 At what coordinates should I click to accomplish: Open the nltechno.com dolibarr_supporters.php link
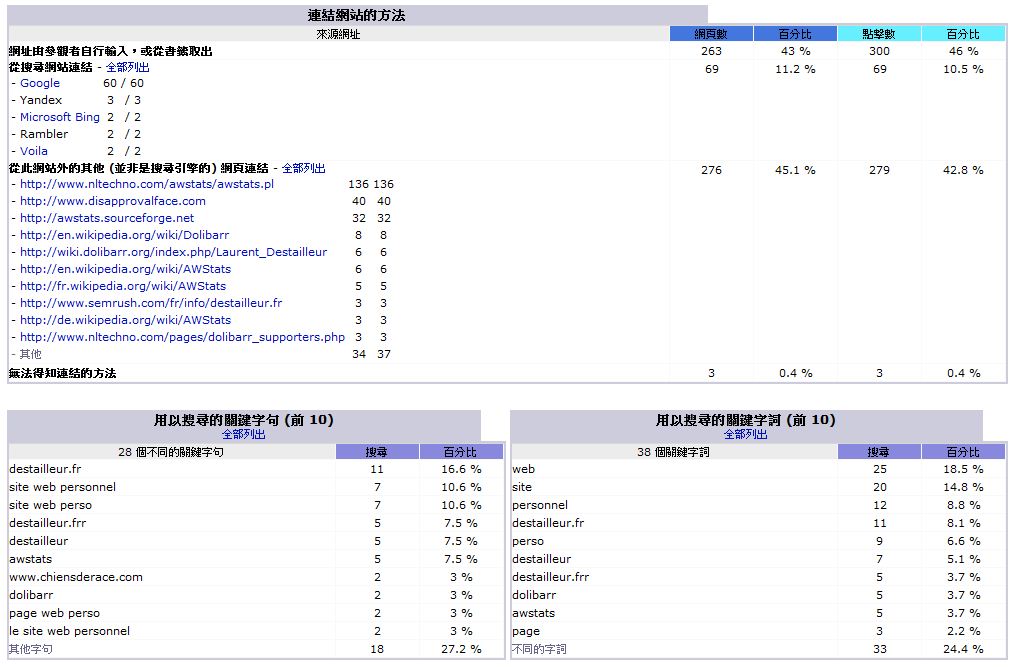182,337
